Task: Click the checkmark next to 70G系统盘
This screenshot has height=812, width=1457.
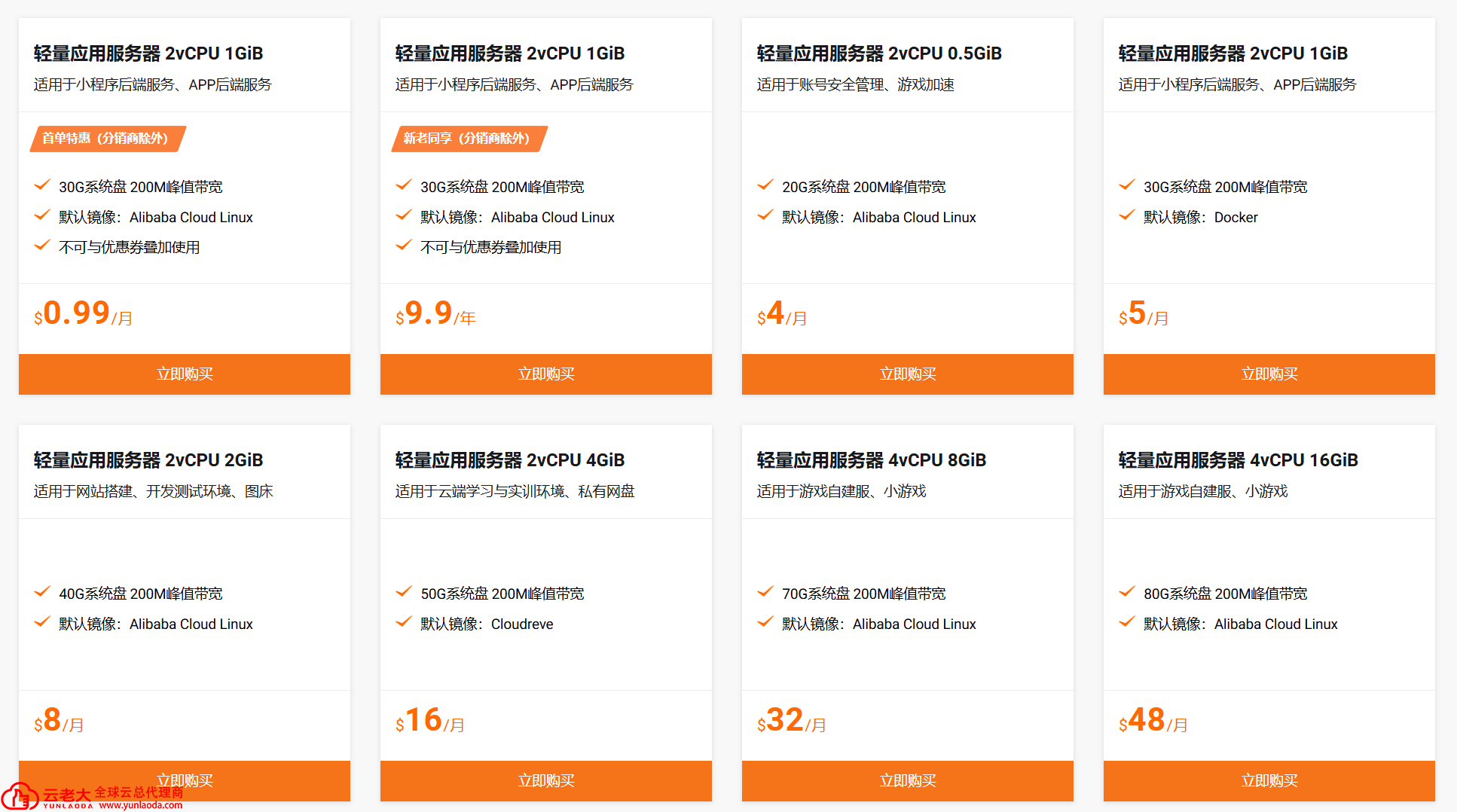Action: tap(765, 592)
